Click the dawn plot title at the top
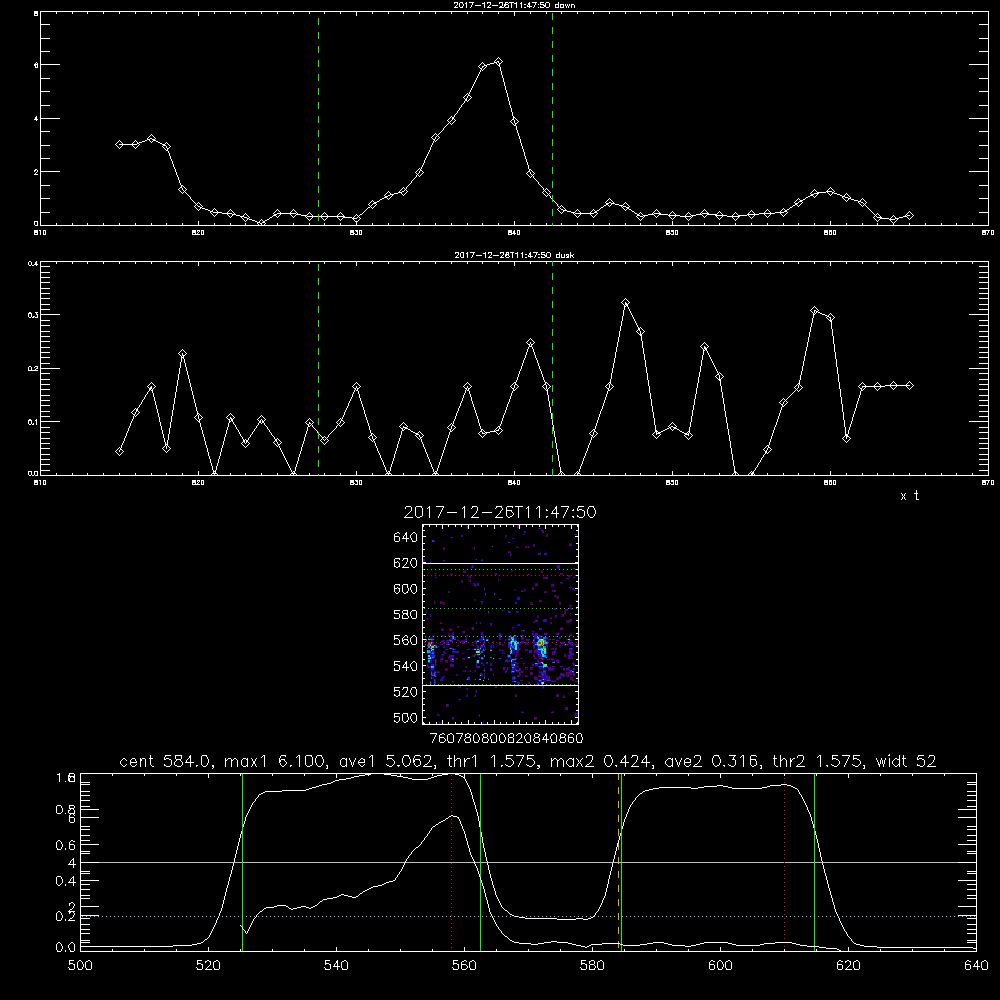The image size is (1000, 1000). click(x=514, y=5)
